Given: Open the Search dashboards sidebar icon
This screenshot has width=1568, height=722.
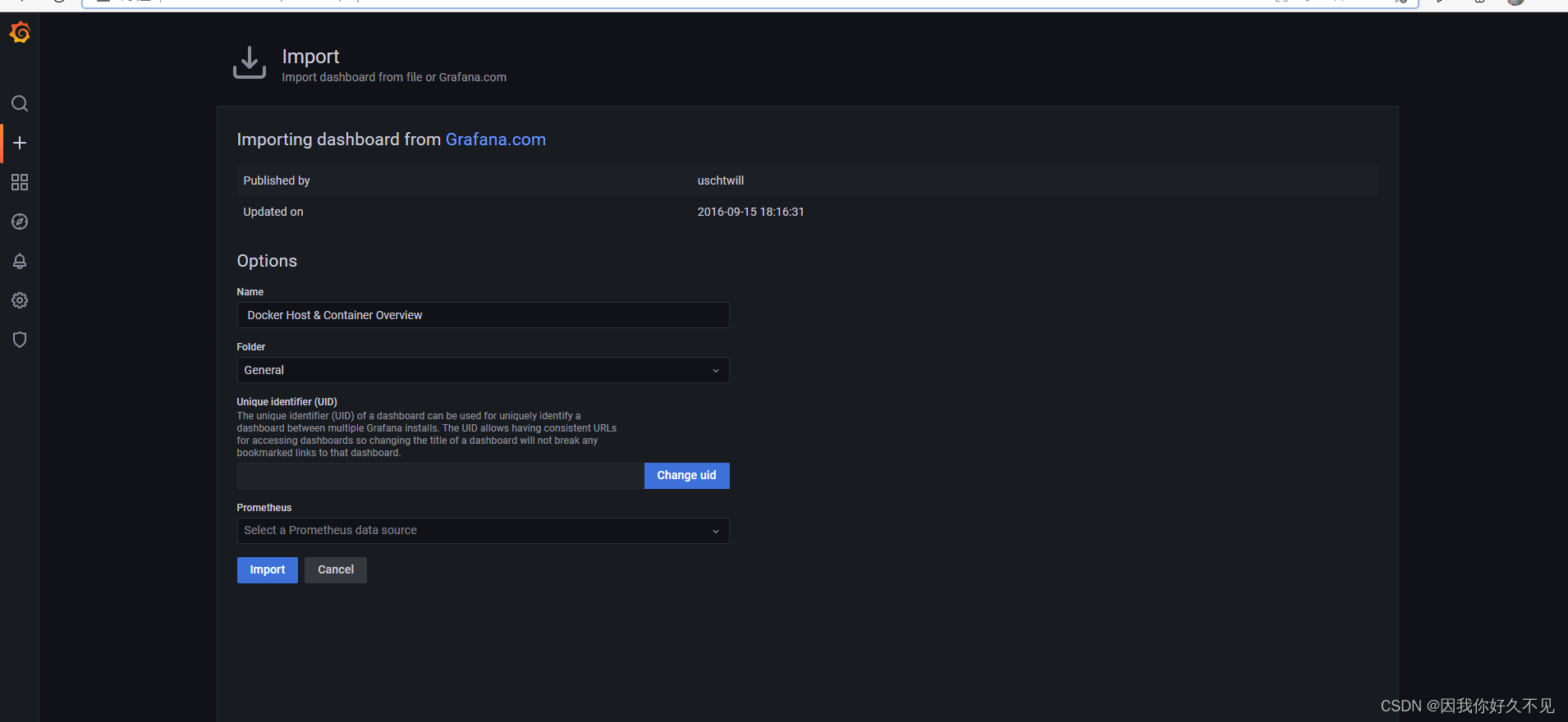Looking at the screenshot, I should tap(20, 103).
